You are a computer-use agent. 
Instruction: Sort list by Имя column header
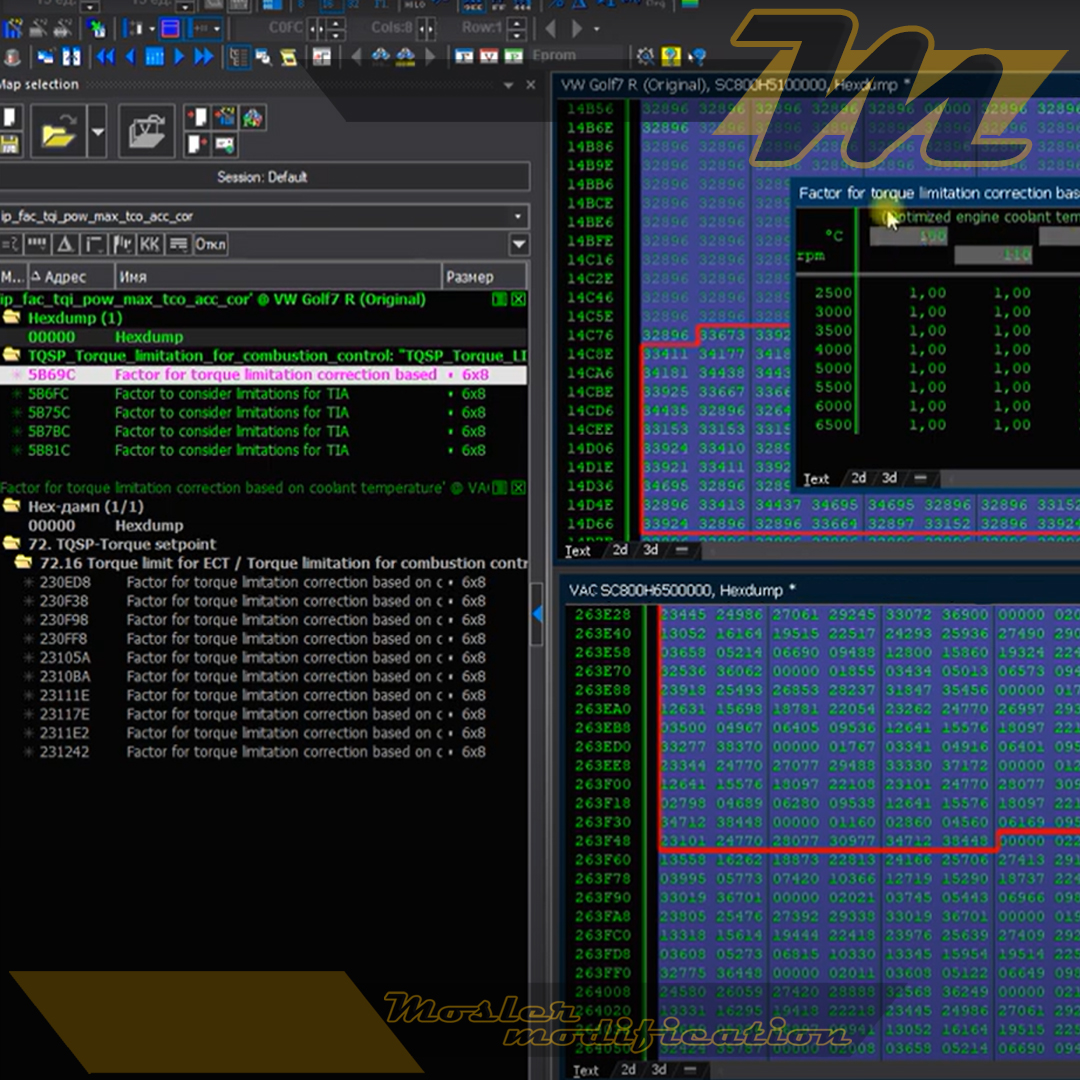coord(278,277)
